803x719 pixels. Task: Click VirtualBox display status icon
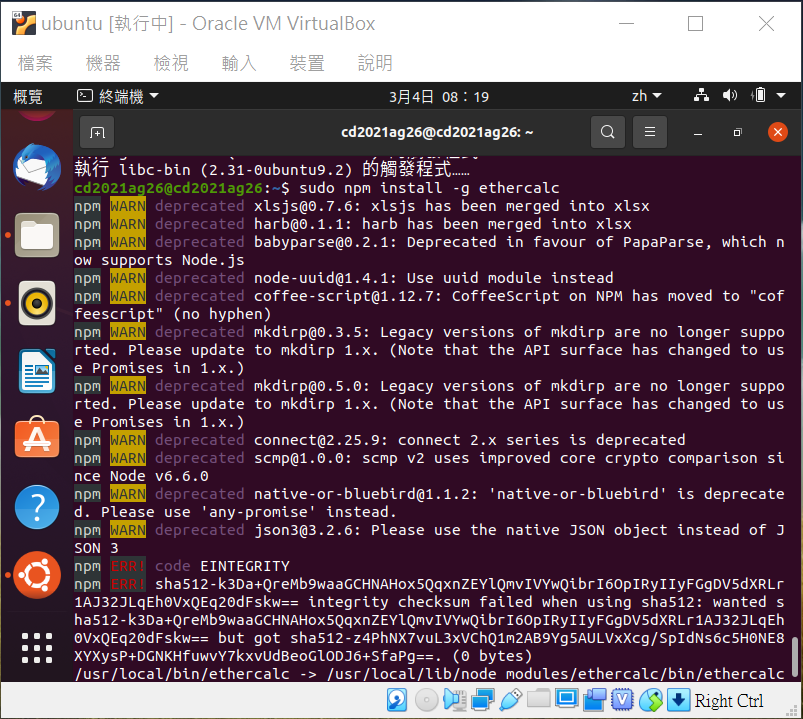tap(567, 699)
